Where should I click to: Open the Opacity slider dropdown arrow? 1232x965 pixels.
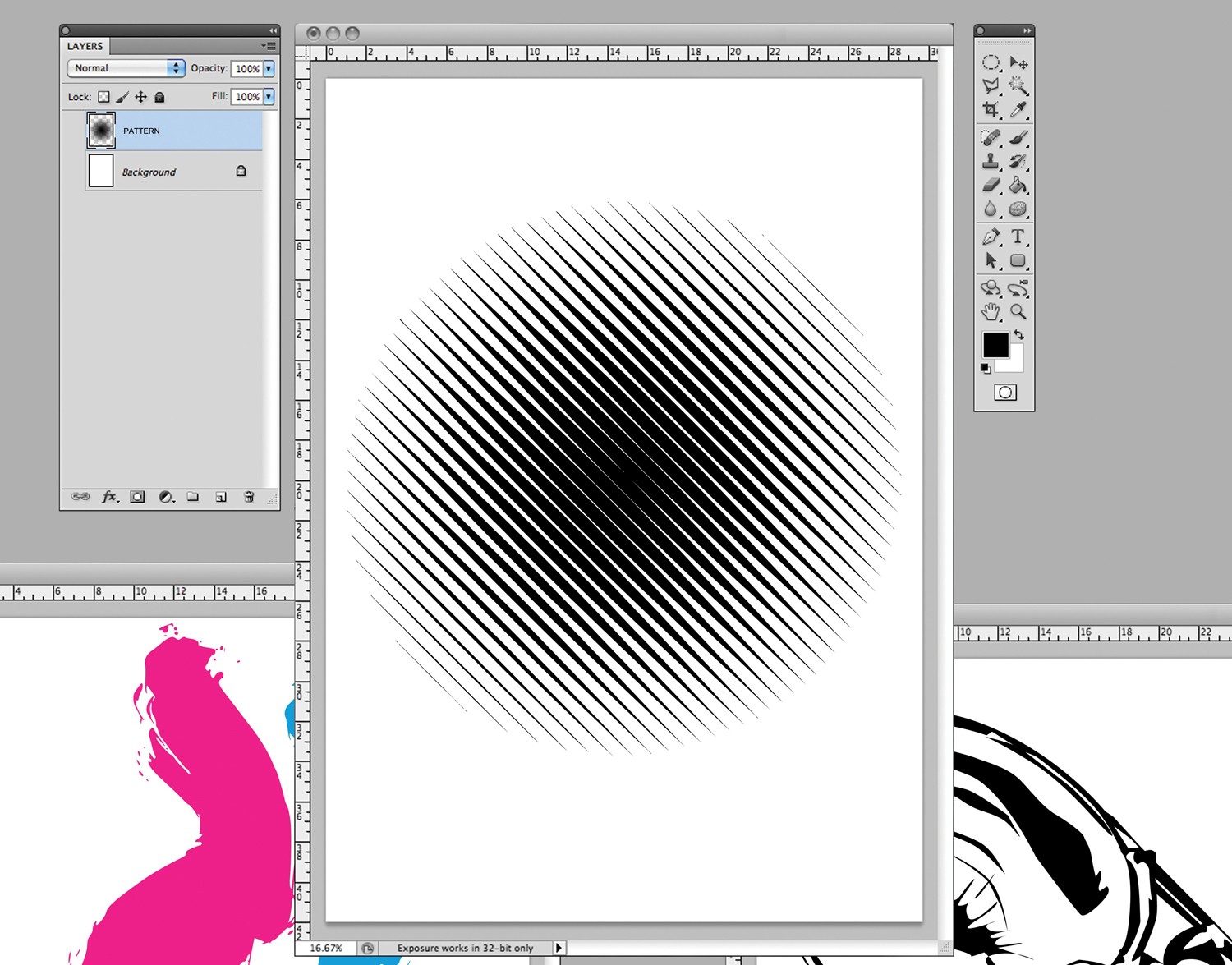269,69
